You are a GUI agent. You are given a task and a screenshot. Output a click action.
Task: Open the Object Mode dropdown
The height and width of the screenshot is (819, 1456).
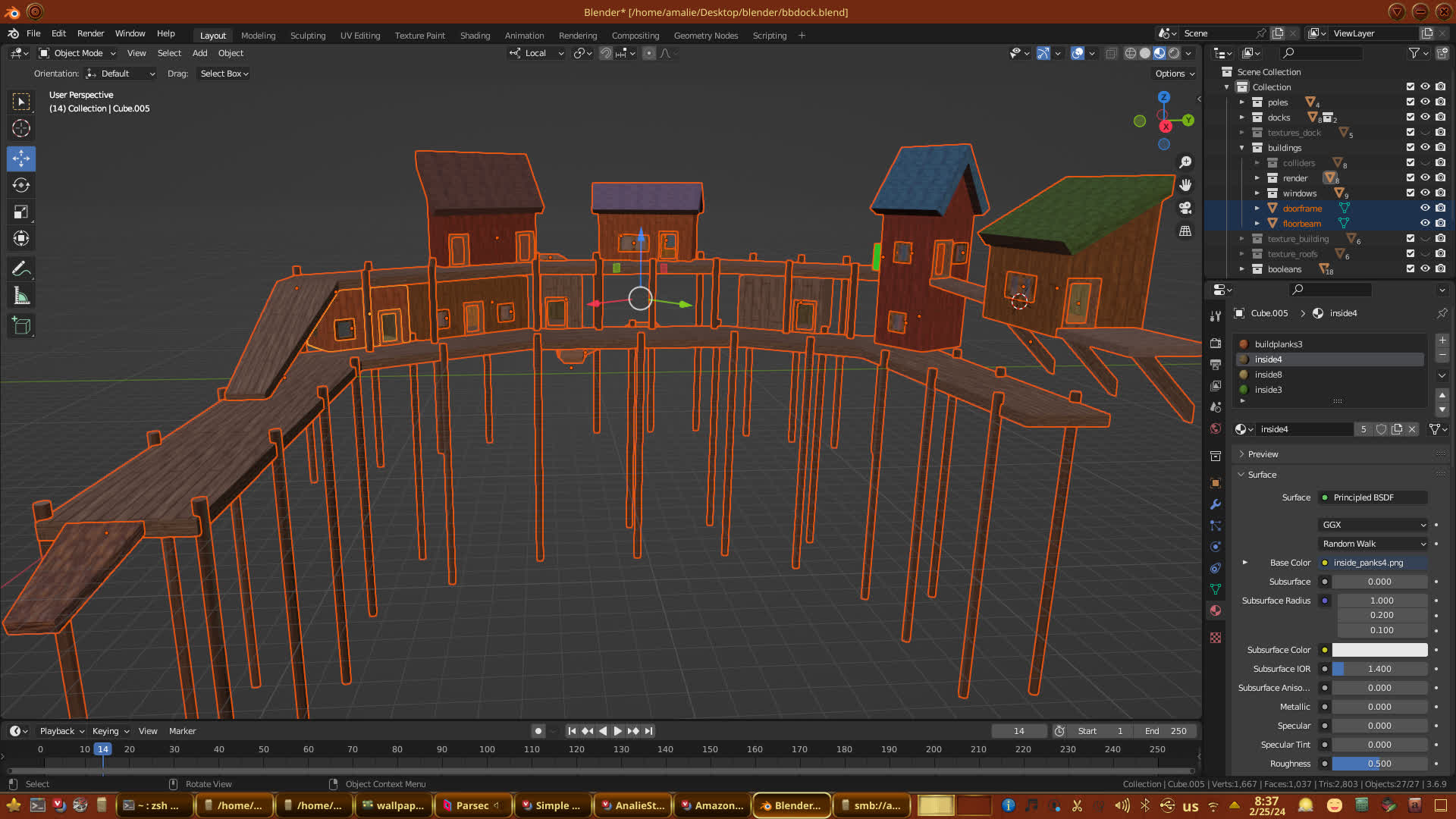[78, 53]
